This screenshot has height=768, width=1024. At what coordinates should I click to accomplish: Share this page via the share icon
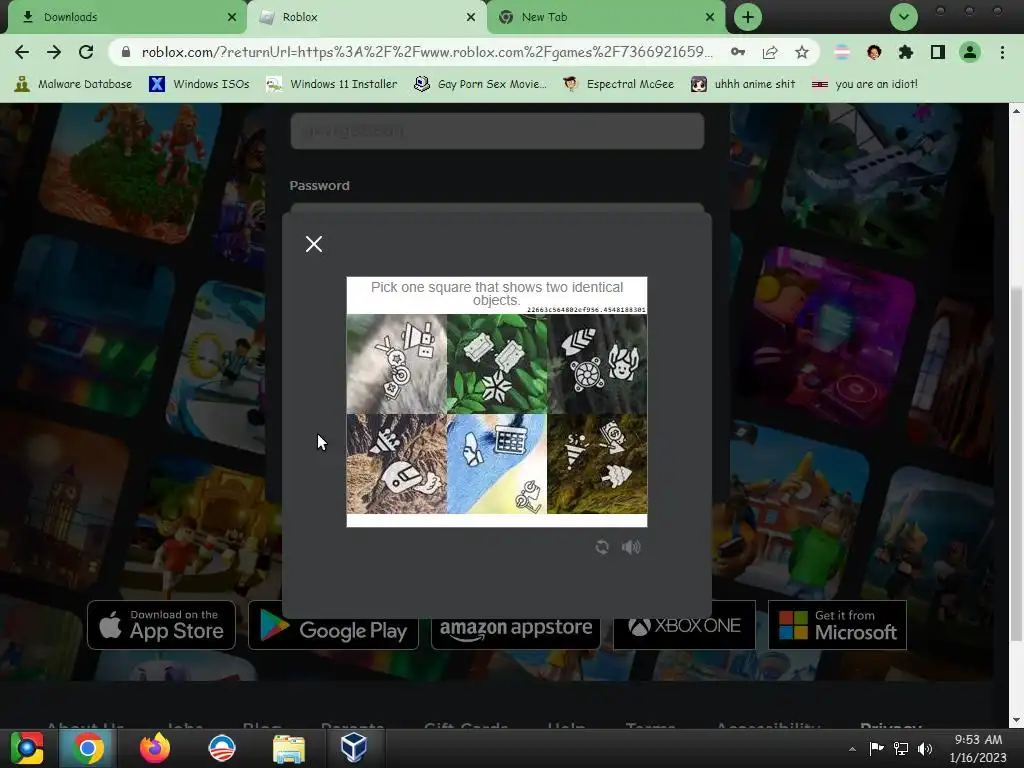point(770,52)
